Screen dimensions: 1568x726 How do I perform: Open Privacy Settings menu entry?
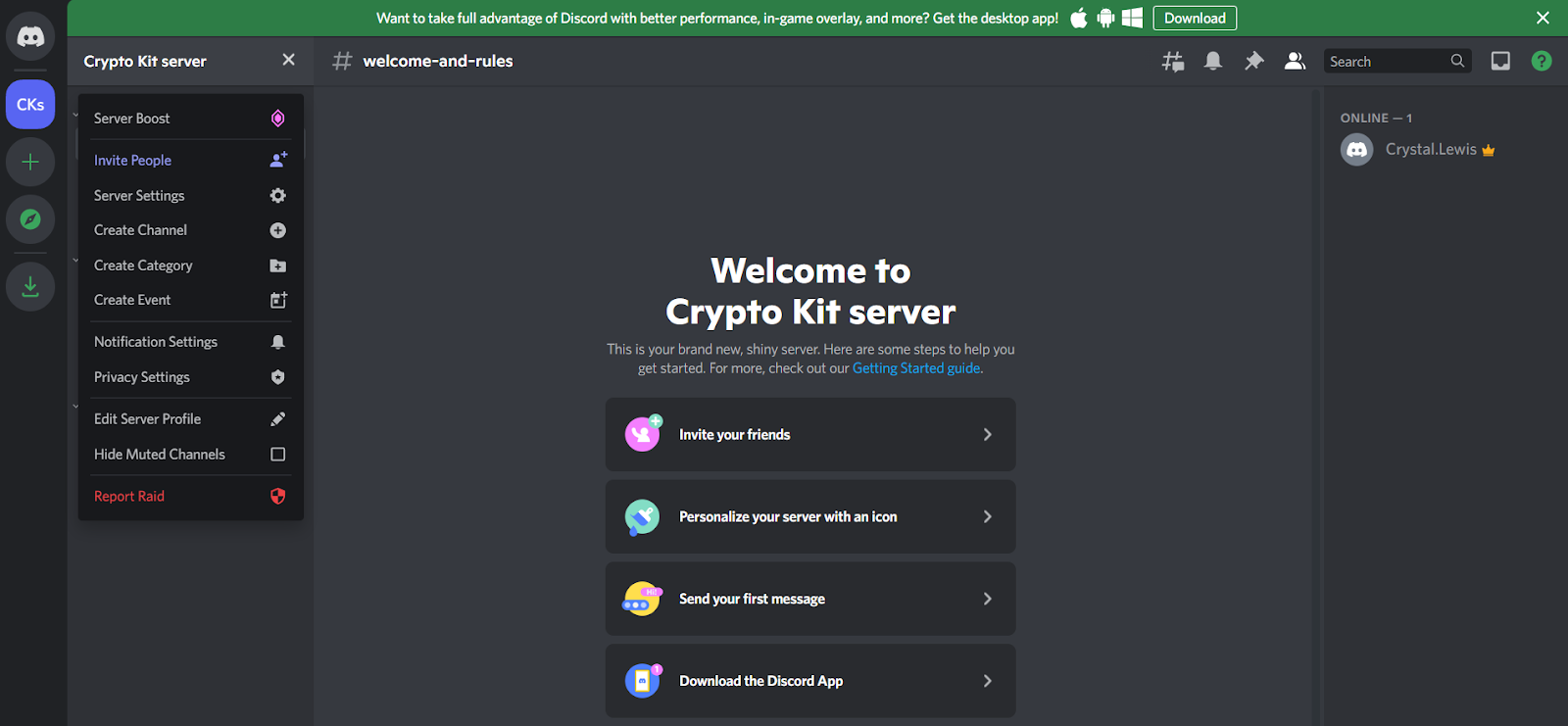191,377
